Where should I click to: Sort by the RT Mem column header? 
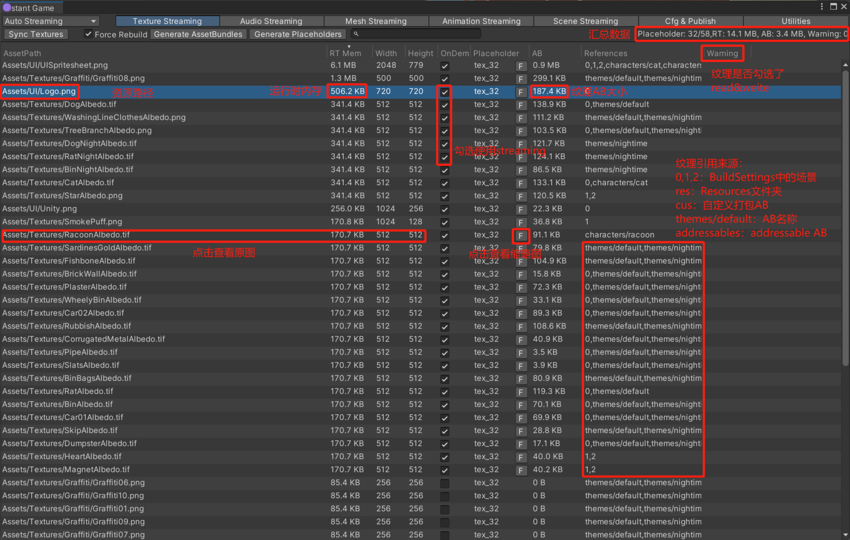[x=345, y=53]
